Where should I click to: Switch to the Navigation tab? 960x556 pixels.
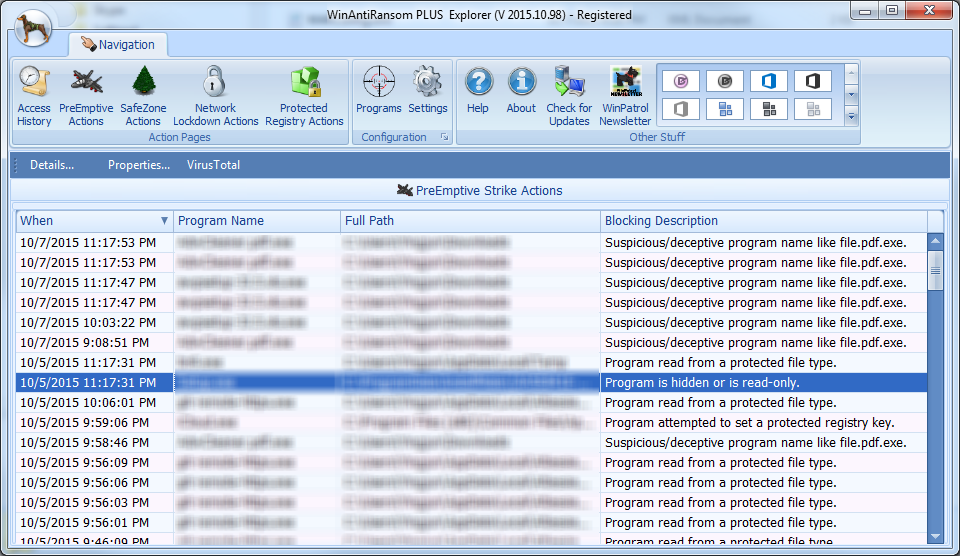click(118, 45)
